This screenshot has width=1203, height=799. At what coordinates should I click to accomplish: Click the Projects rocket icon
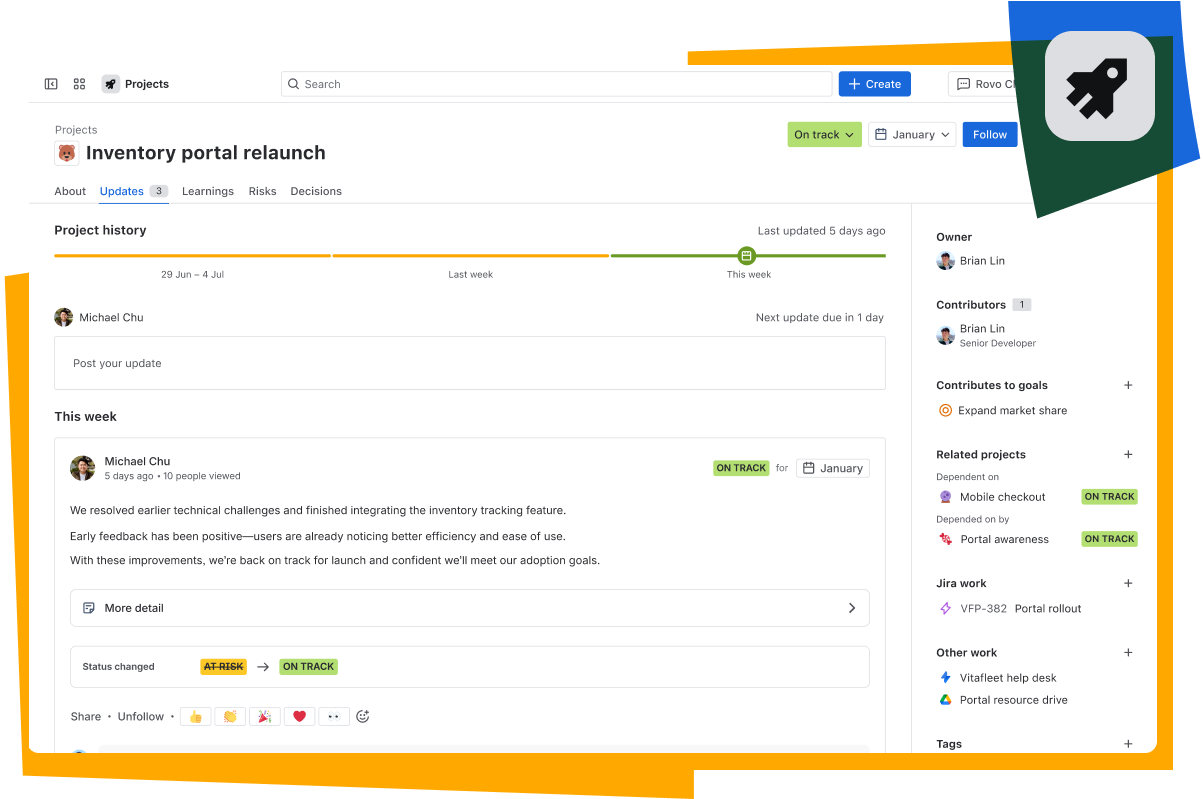coord(111,84)
